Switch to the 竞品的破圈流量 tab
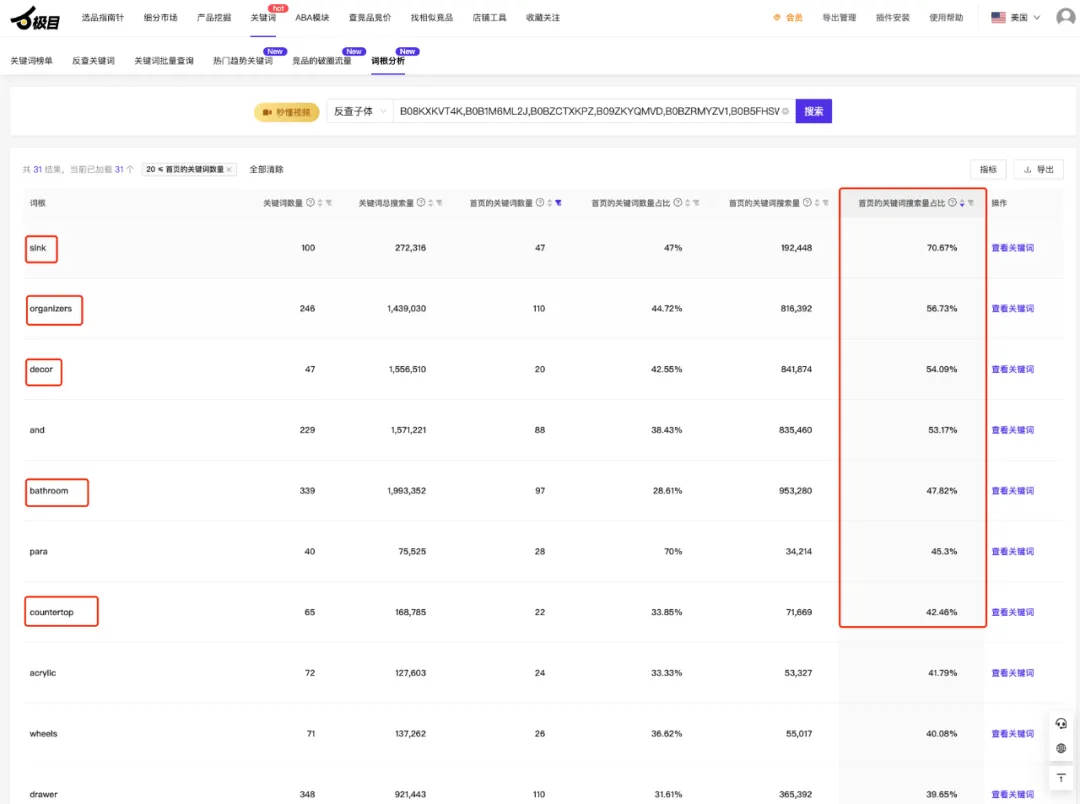Screen dimensions: 1080x804 click(322, 61)
